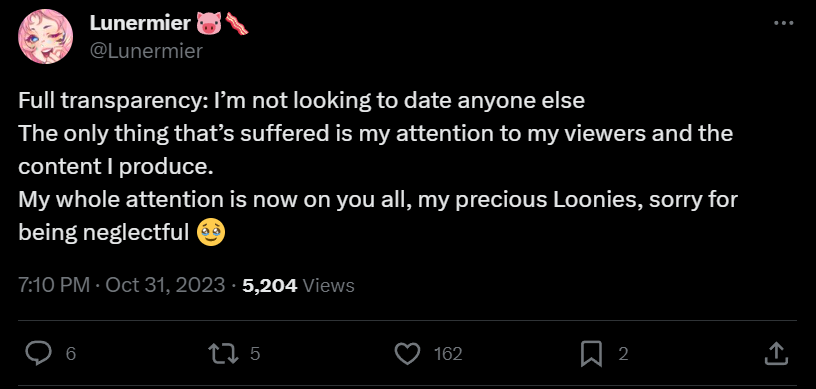Click the bacon emoji beside the name
816x389 pixels.
[236, 24]
